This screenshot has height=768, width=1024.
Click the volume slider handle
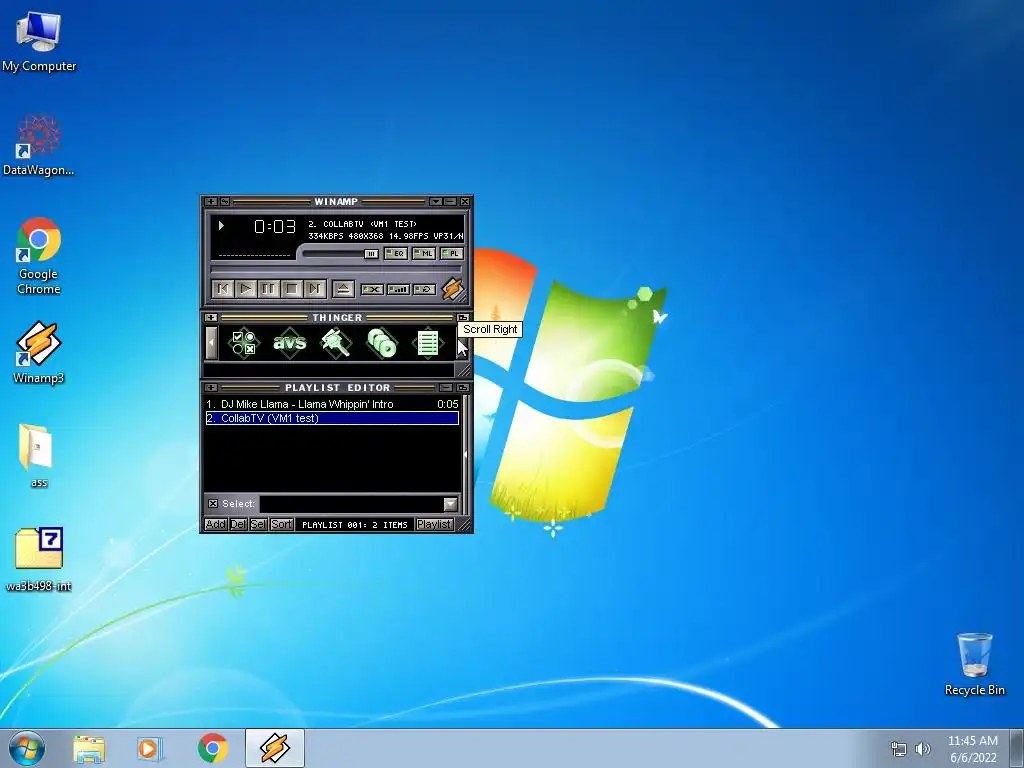click(371, 254)
